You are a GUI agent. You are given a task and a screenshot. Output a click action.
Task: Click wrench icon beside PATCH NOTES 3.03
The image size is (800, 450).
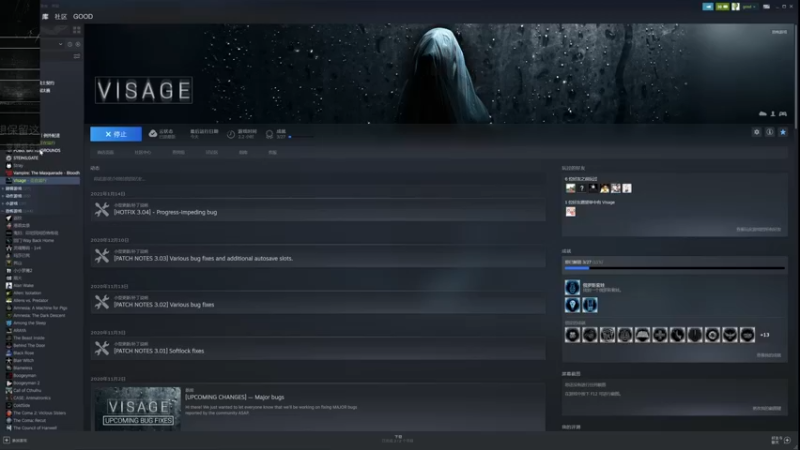coord(102,256)
